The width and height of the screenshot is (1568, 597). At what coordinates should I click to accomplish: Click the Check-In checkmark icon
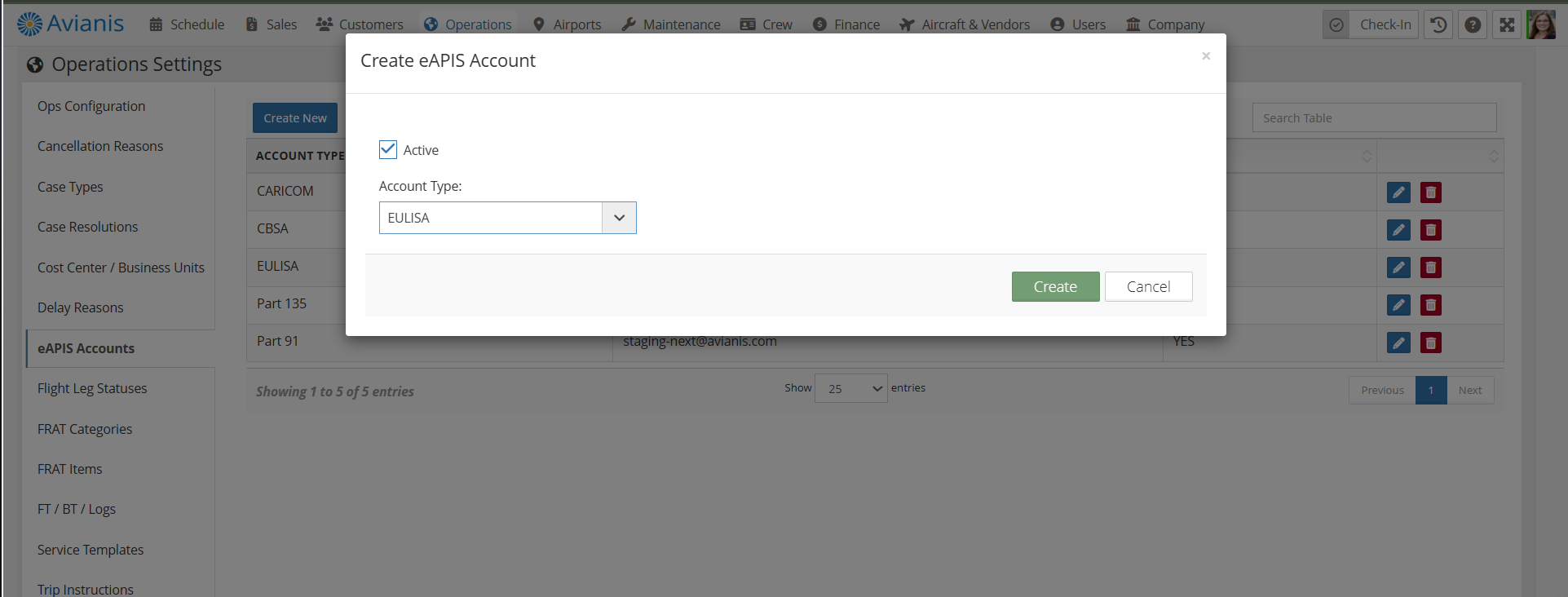pyautogui.click(x=1336, y=24)
